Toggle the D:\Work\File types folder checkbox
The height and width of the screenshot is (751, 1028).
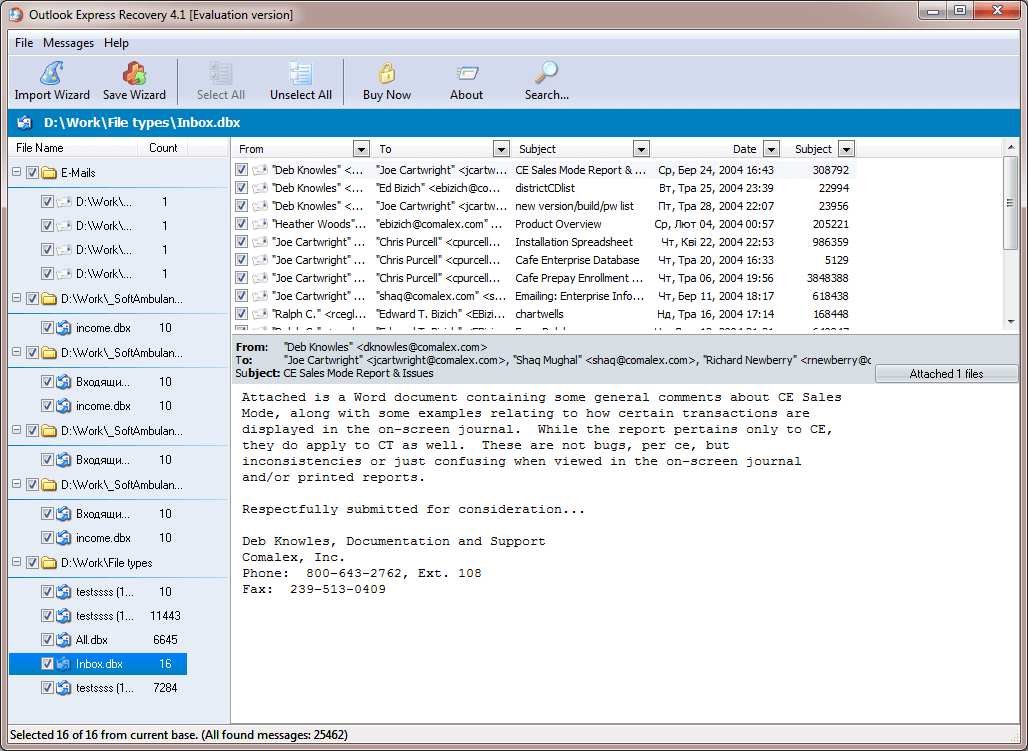(x=32, y=563)
